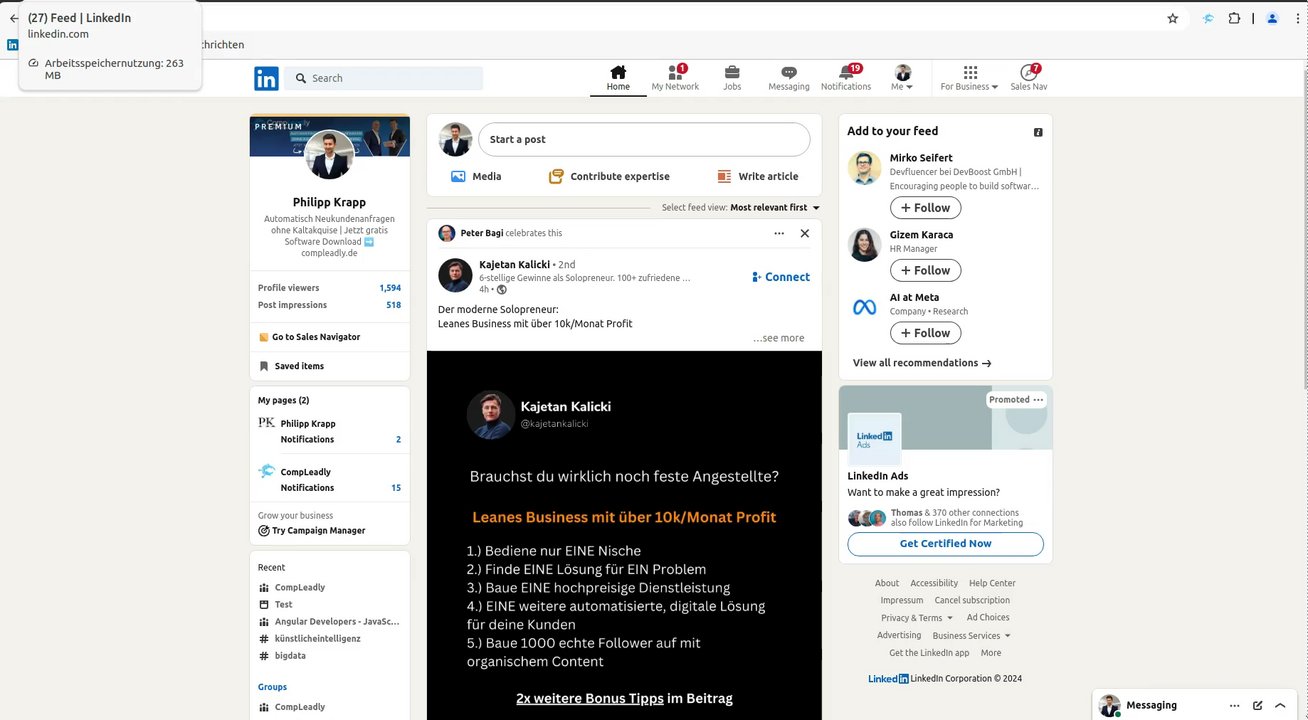Open the Chrome profile avatar icon
The image size is (1308, 720).
pyautogui.click(x=1272, y=18)
